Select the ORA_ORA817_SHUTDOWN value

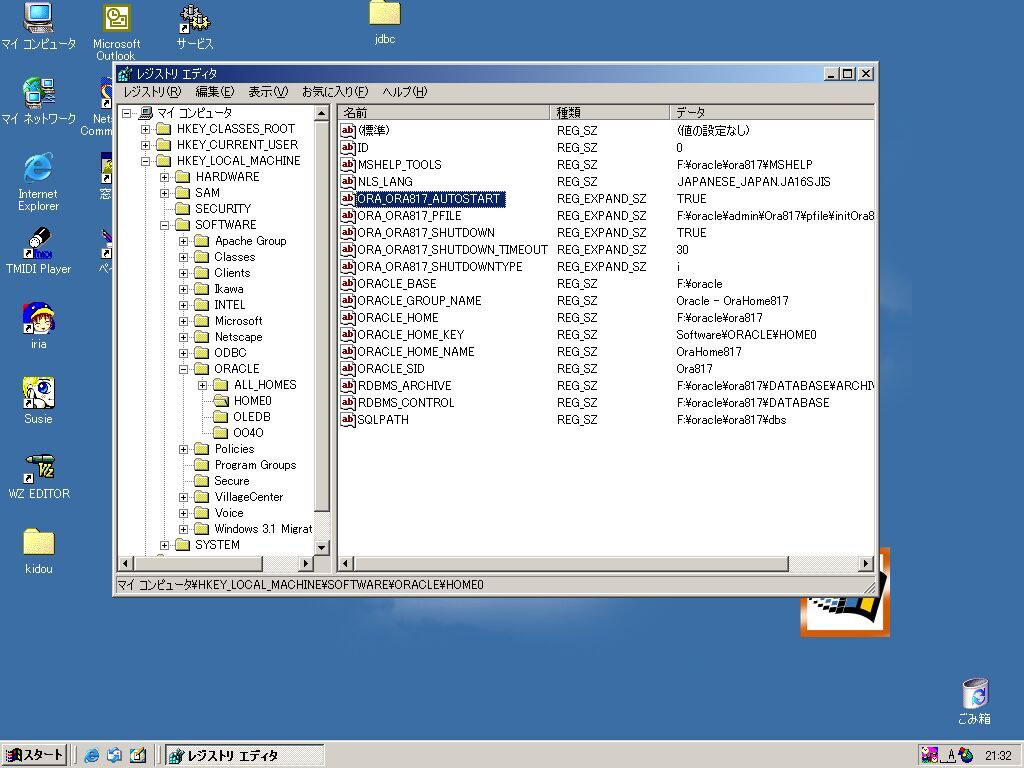coord(426,233)
